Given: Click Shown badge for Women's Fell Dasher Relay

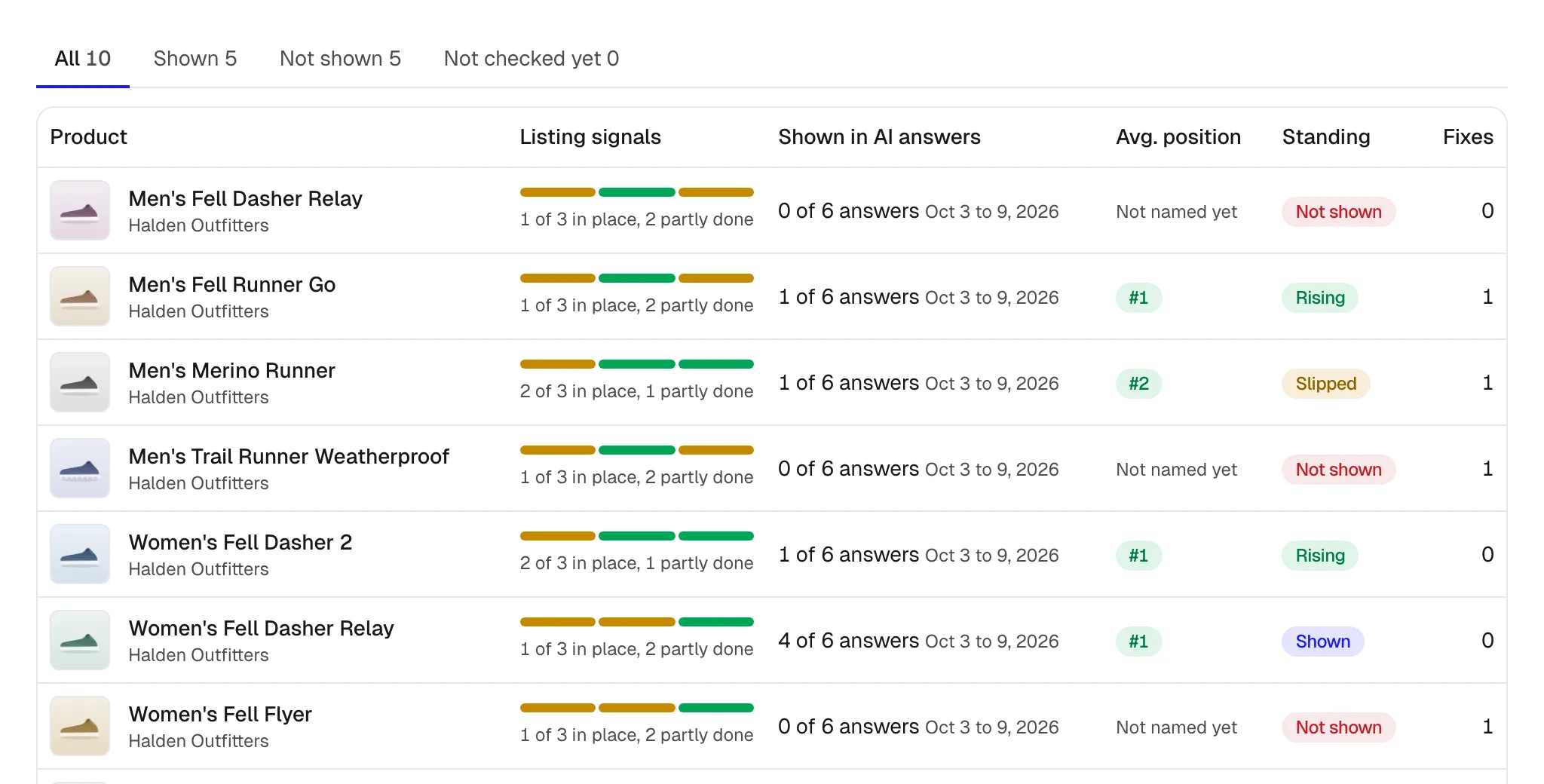Looking at the screenshot, I should click(1323, 642).
